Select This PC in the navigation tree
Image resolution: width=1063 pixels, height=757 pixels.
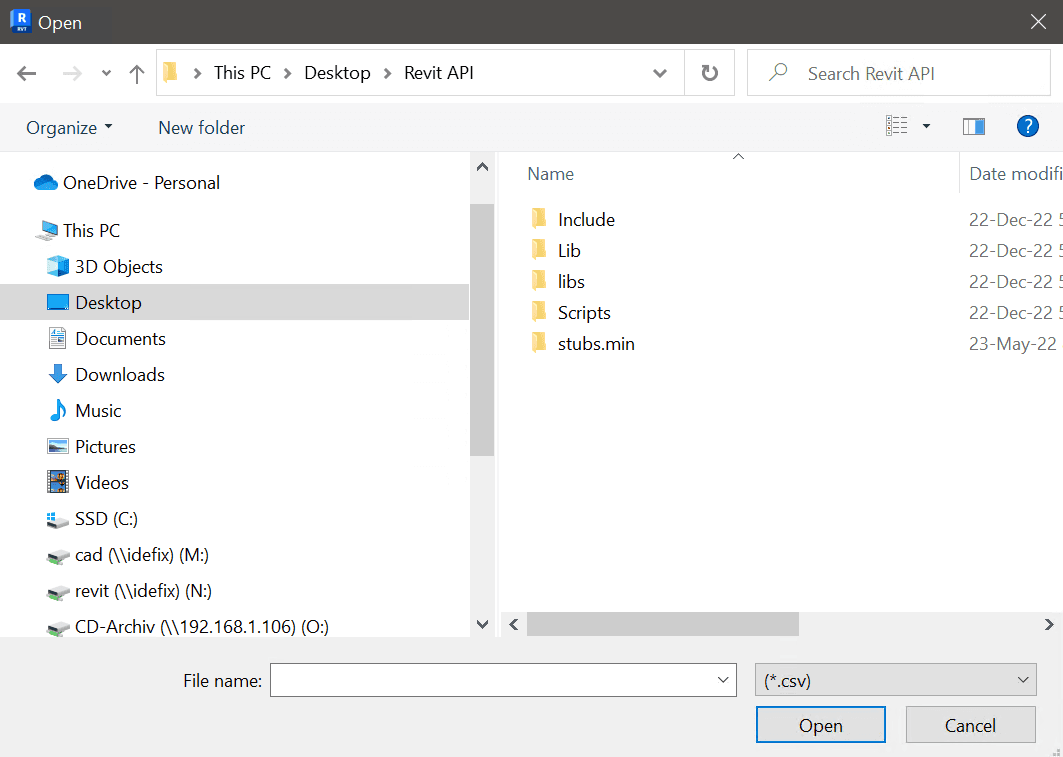coord(92,230)
